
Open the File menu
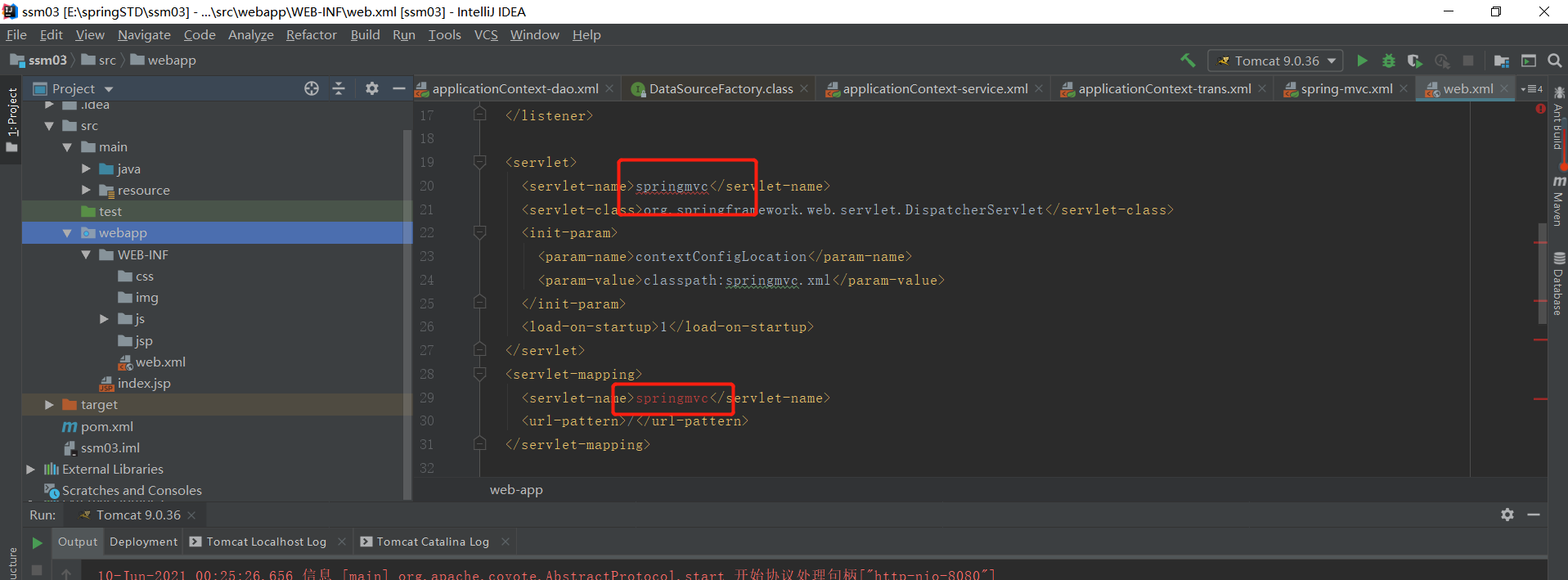16,35
